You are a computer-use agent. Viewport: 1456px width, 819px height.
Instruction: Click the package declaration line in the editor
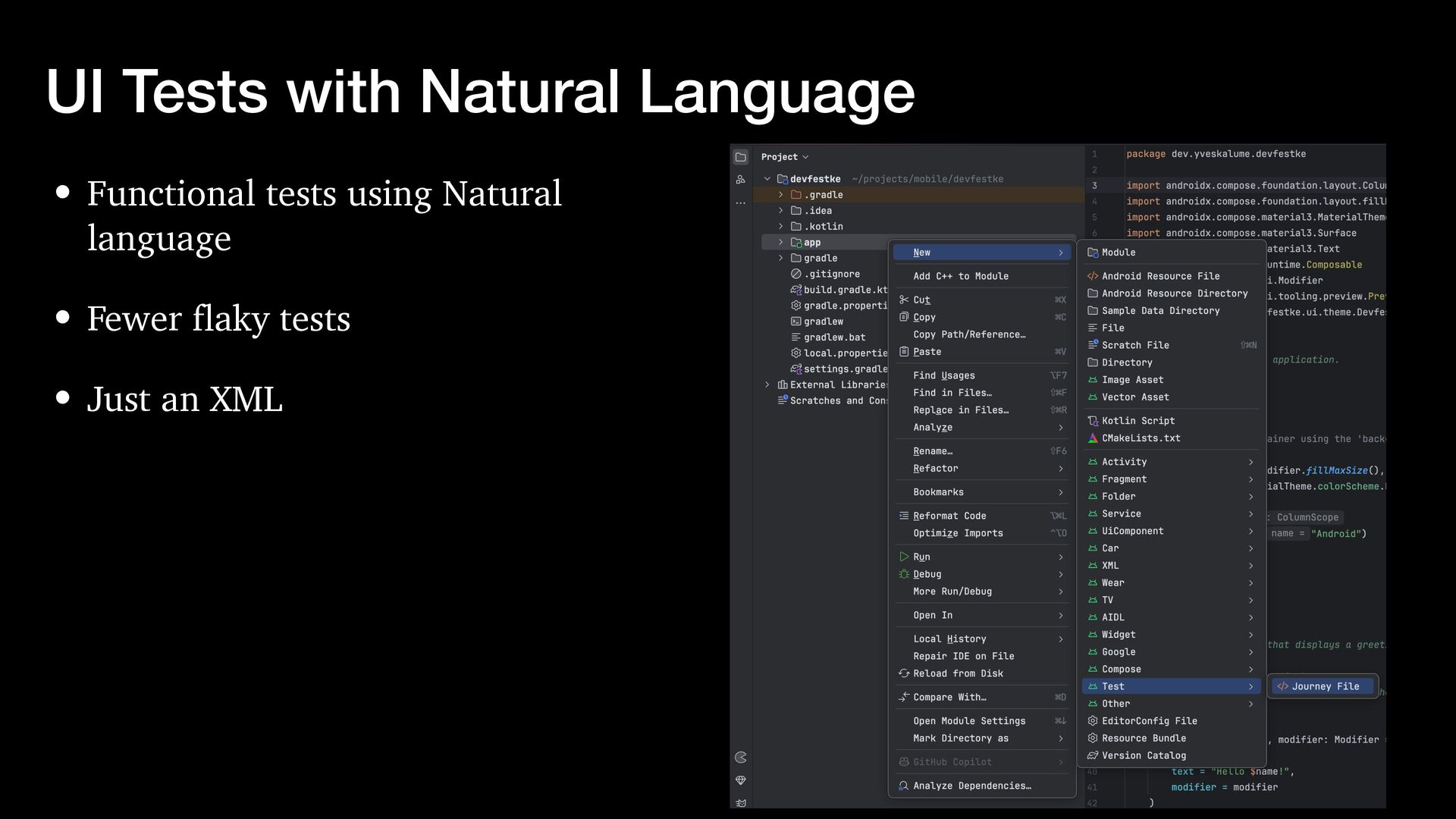(x=1216, y=154)
